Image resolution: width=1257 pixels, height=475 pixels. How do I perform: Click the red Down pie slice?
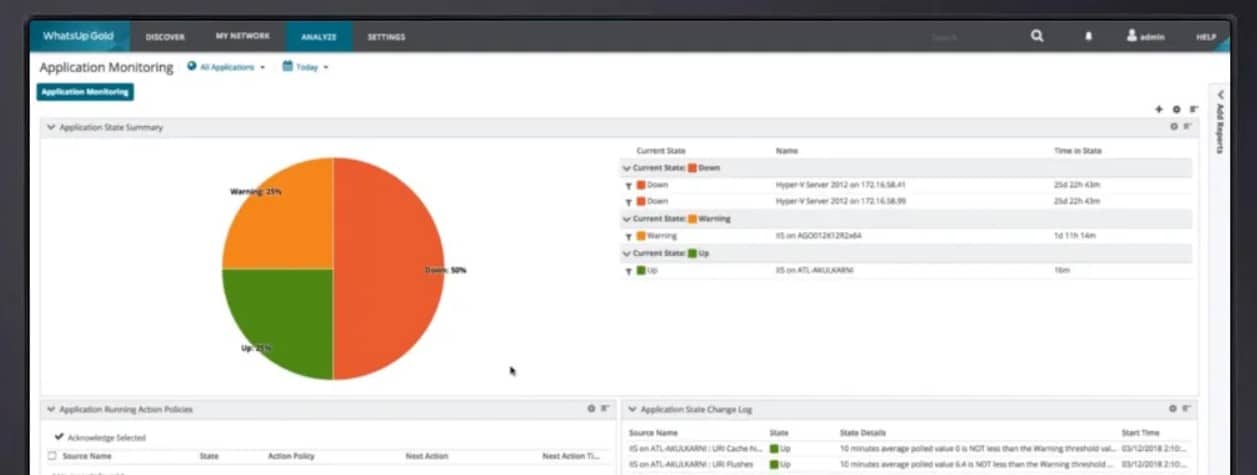388,269
